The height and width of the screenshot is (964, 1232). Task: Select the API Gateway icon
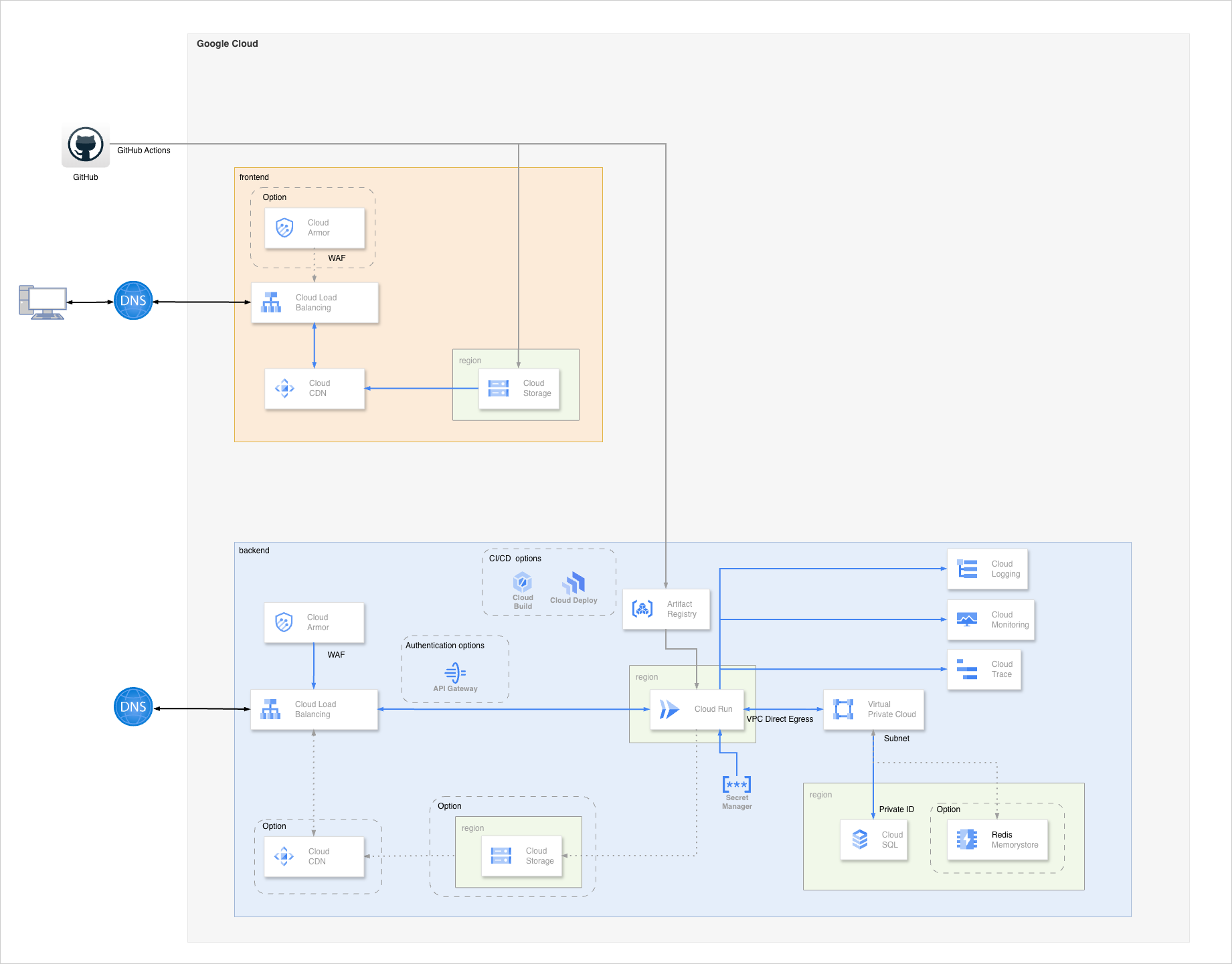coord(455,672)
